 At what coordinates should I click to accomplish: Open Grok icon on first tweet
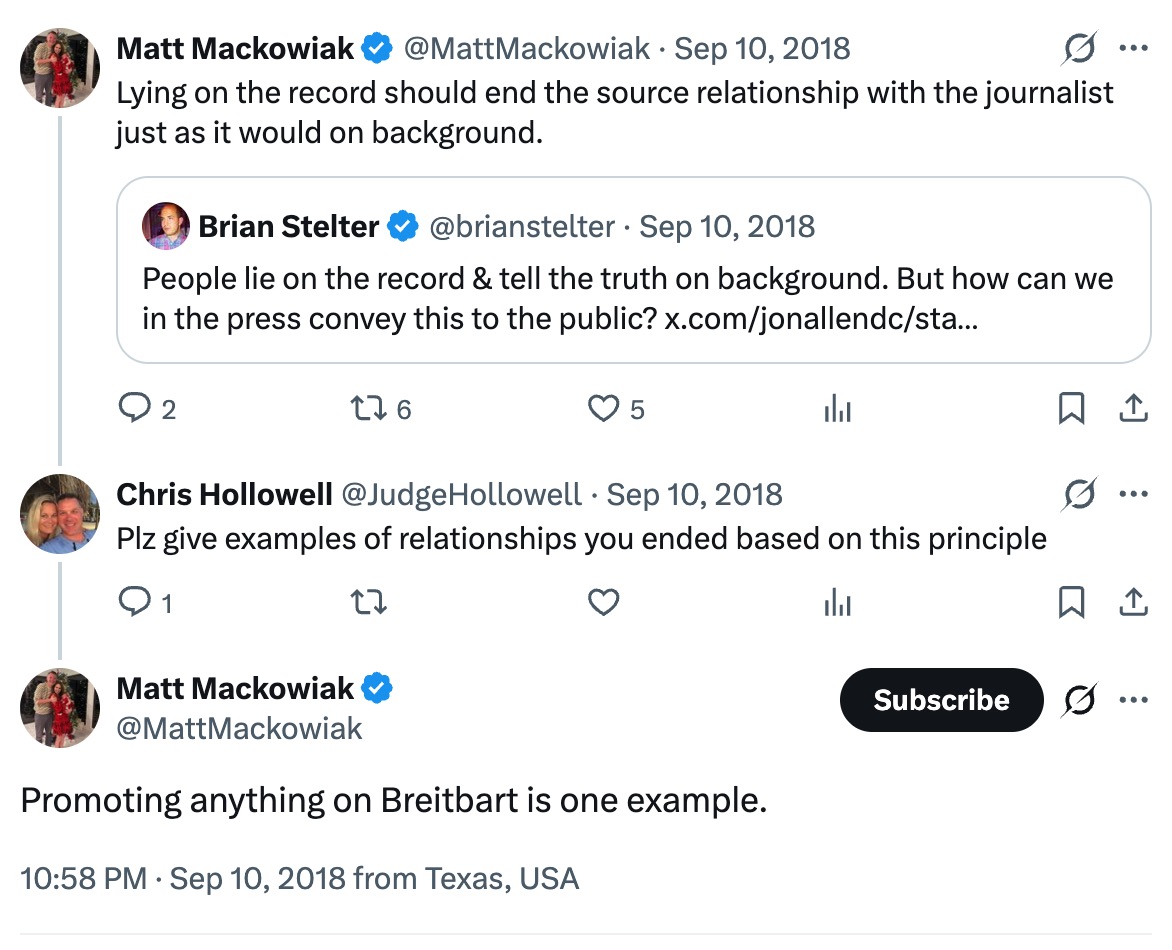[1080, 48]
